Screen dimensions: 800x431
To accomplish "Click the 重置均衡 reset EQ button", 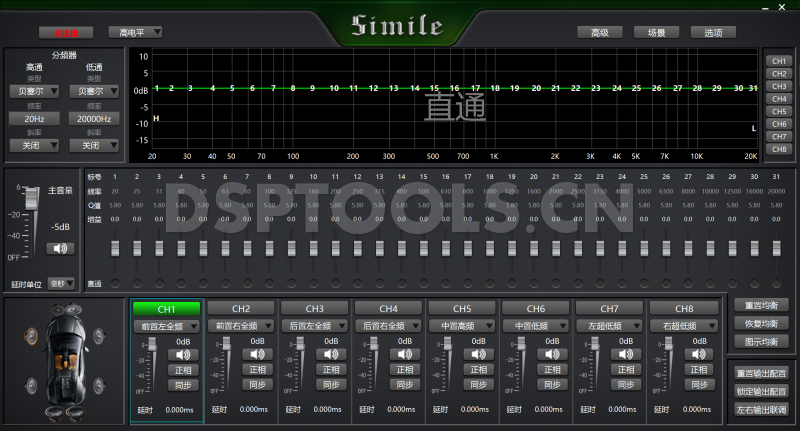I will coord(761,305).
